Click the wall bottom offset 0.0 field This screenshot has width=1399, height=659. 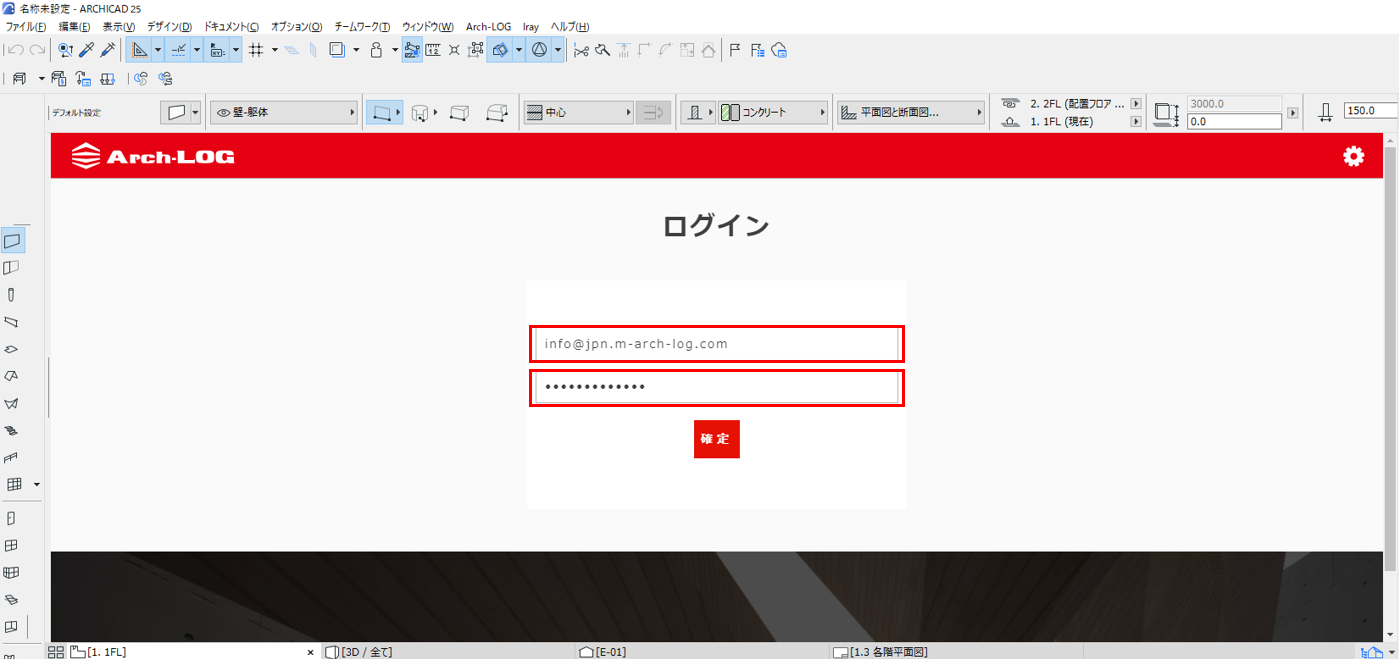click(x=1234, y=121)
